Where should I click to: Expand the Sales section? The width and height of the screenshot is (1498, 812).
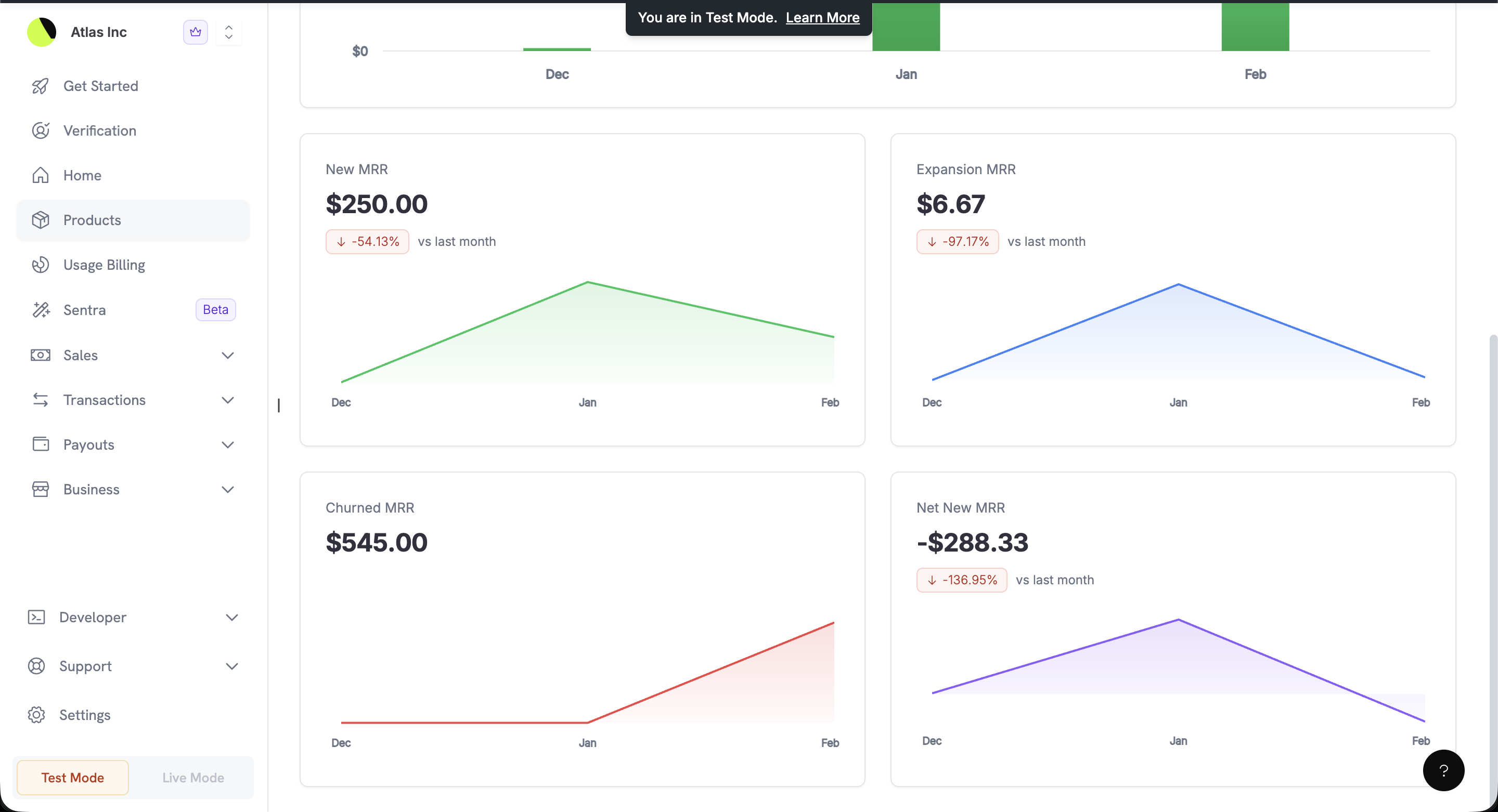tap(227, 355)
